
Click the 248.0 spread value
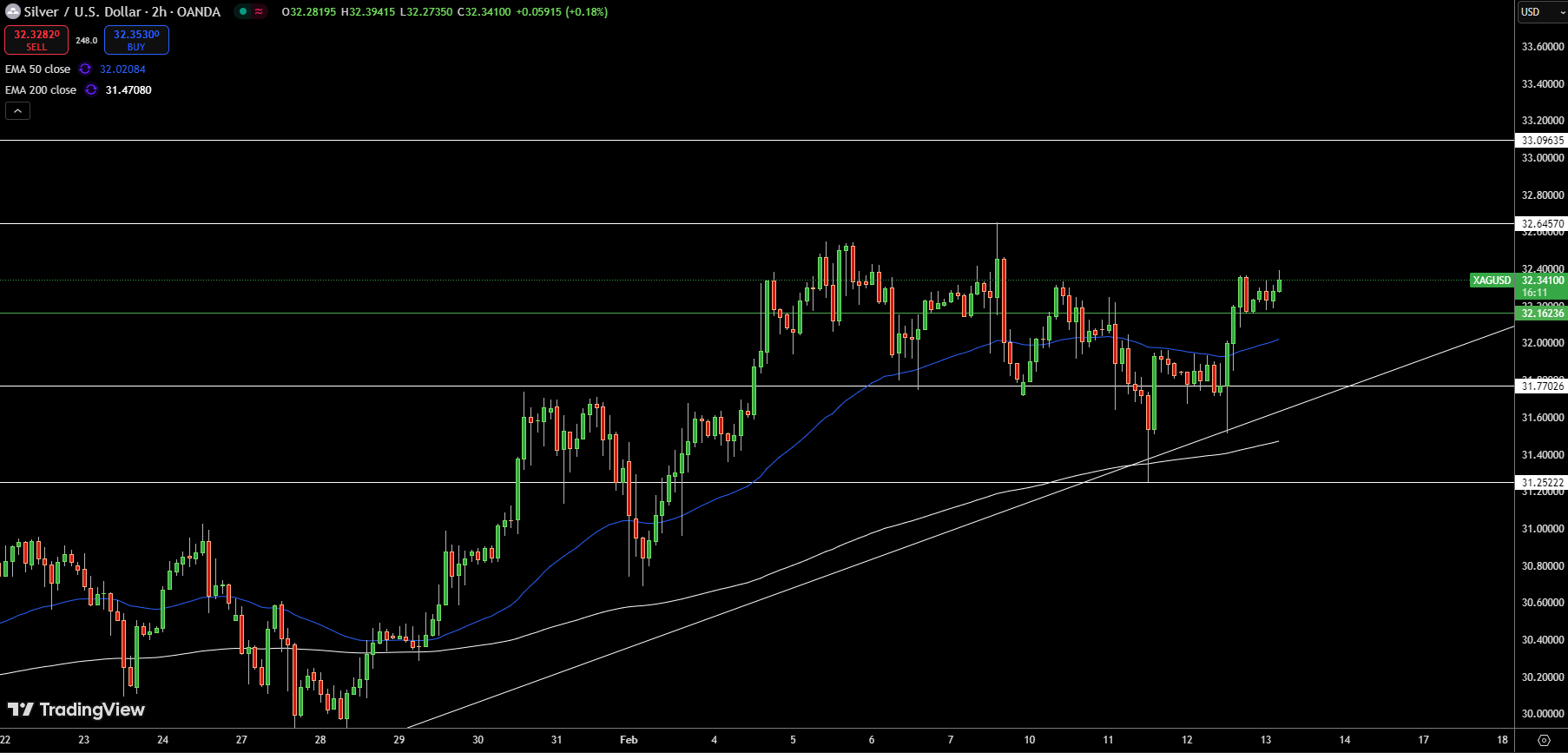click(x=86, y=40)
